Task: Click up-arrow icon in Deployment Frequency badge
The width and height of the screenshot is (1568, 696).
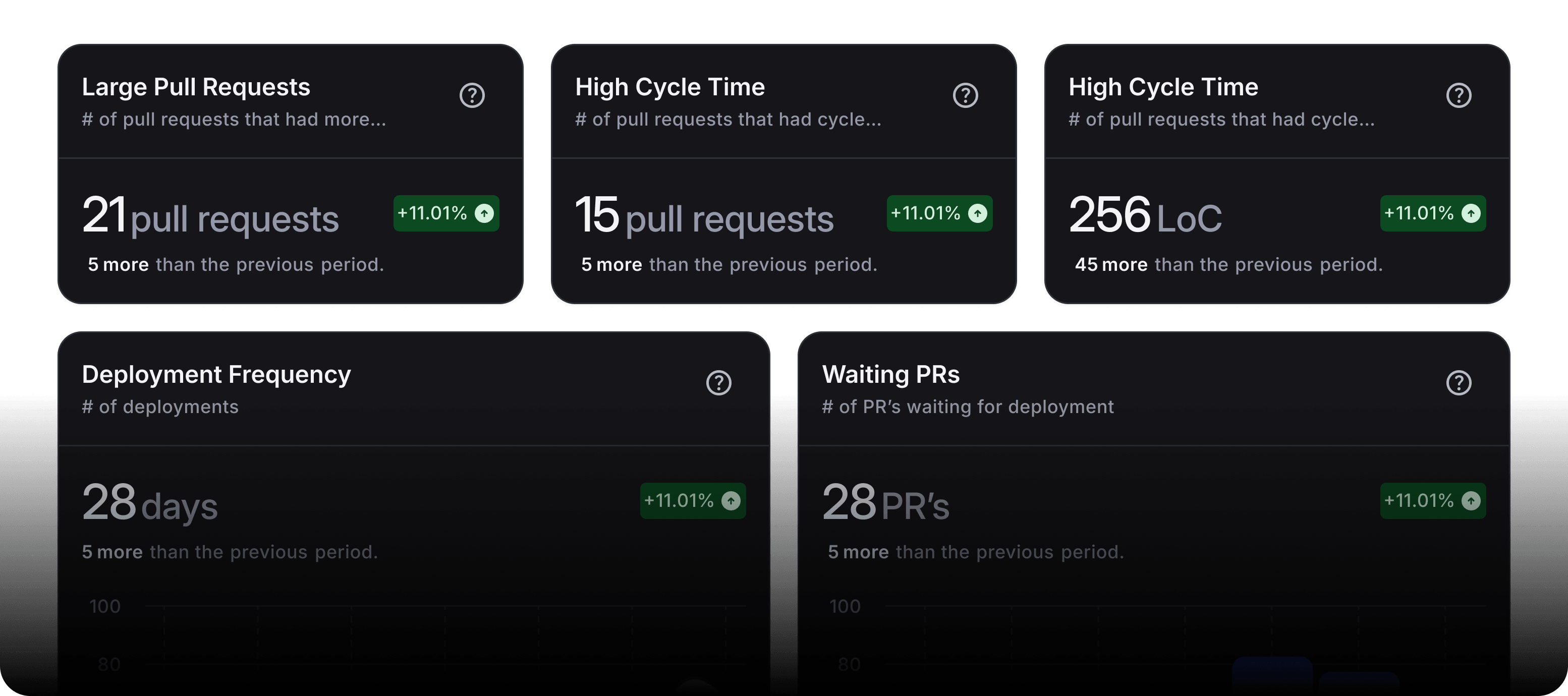Action: coord(731,501)
